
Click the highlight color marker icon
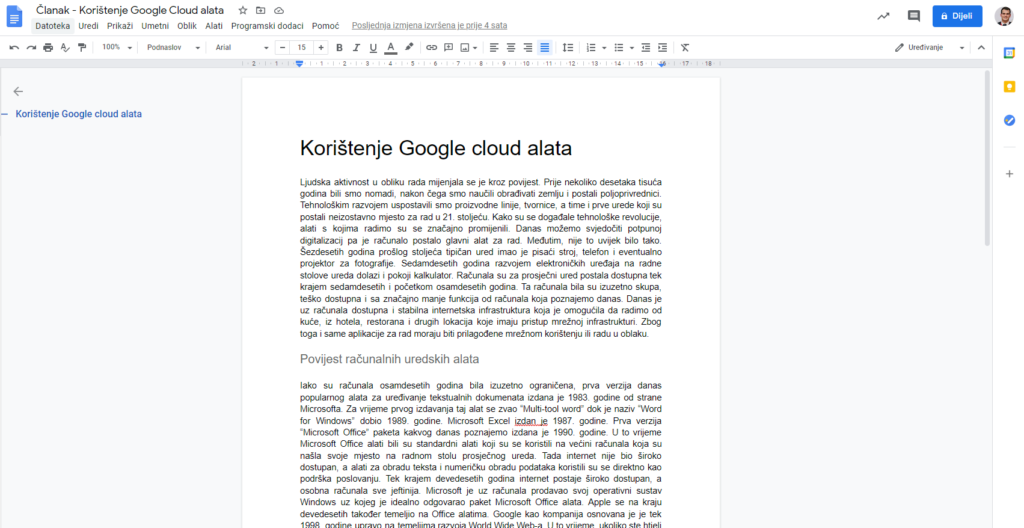(x=408, y=47)
